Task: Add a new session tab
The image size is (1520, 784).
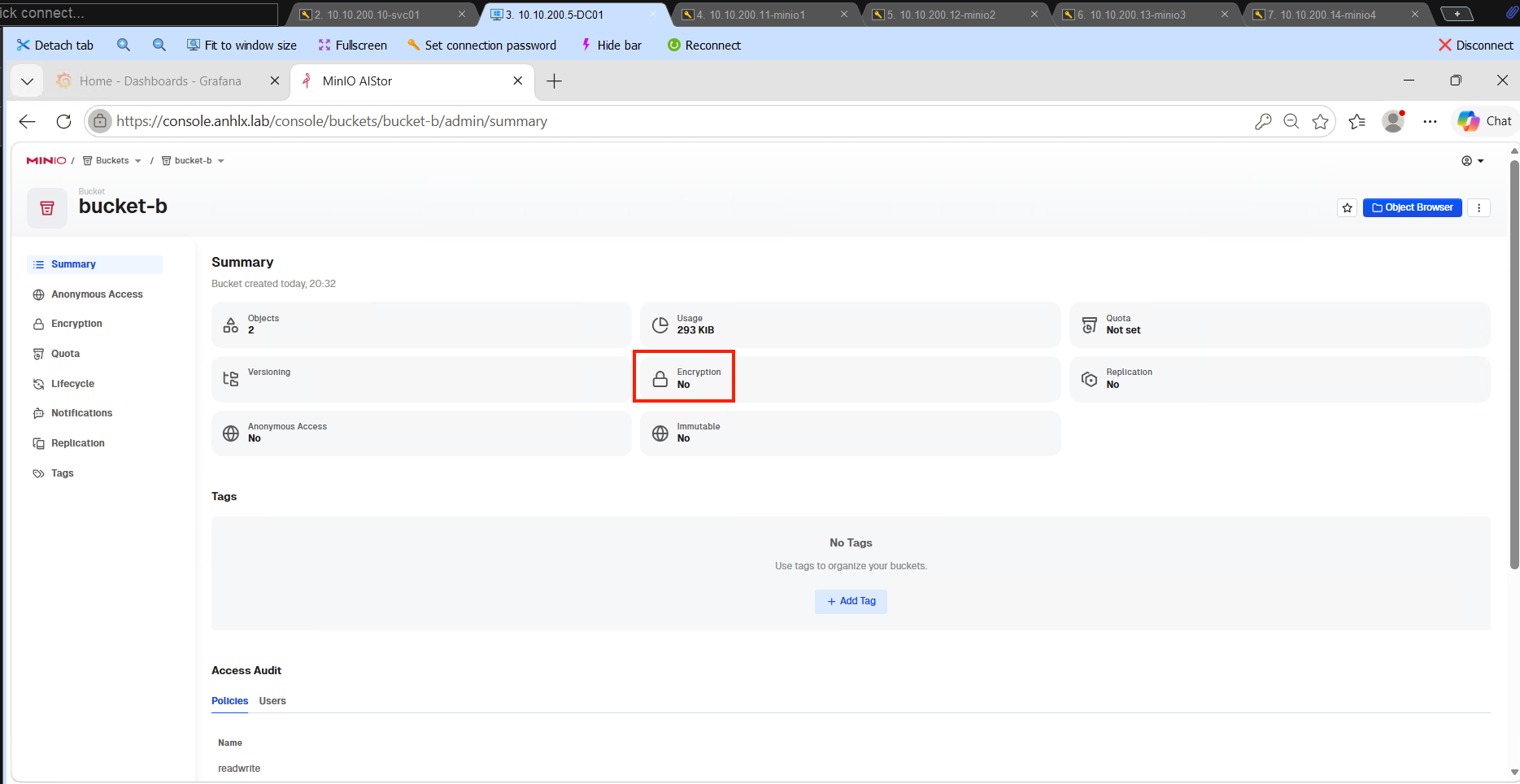Action: [1457, 14]
